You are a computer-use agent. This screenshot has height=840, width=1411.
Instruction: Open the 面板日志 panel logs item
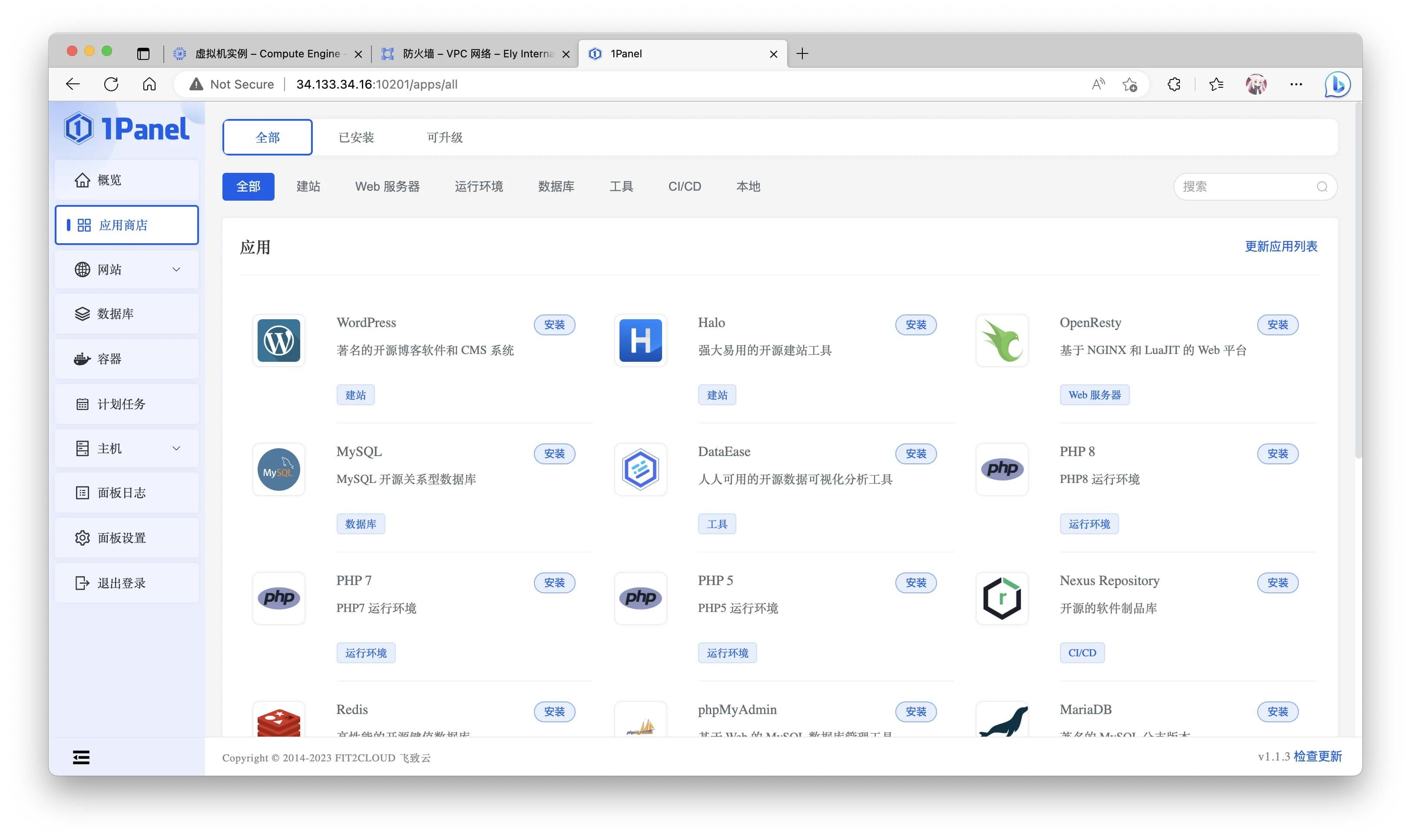click(126, 493)
